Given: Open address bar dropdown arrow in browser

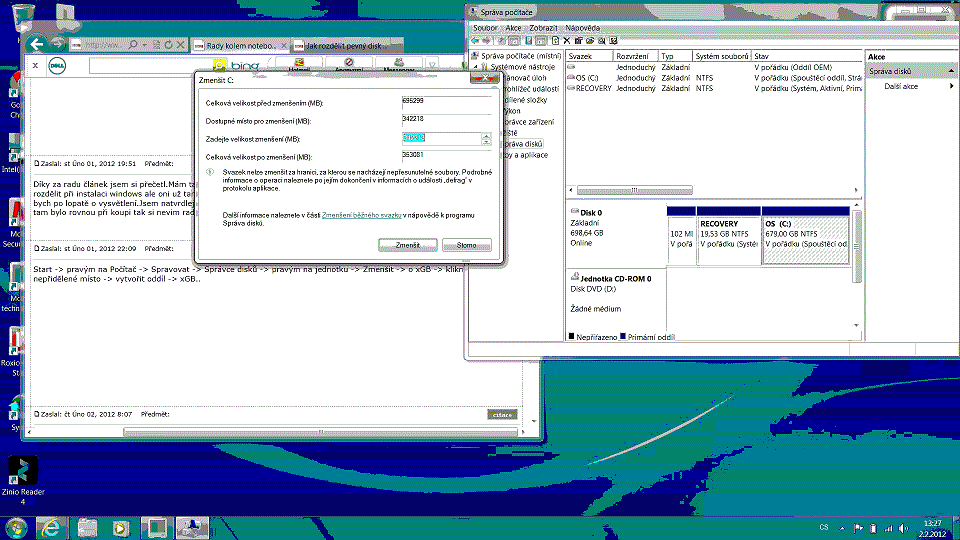Looking at the screenshot, I should (x=144, y=45).
